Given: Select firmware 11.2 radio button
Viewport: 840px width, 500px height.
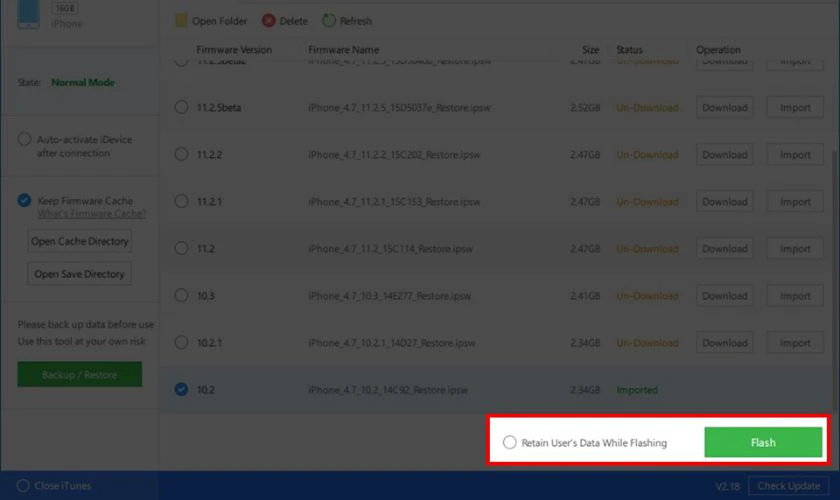Looking at the screenshot, I should tap(181, 248).
